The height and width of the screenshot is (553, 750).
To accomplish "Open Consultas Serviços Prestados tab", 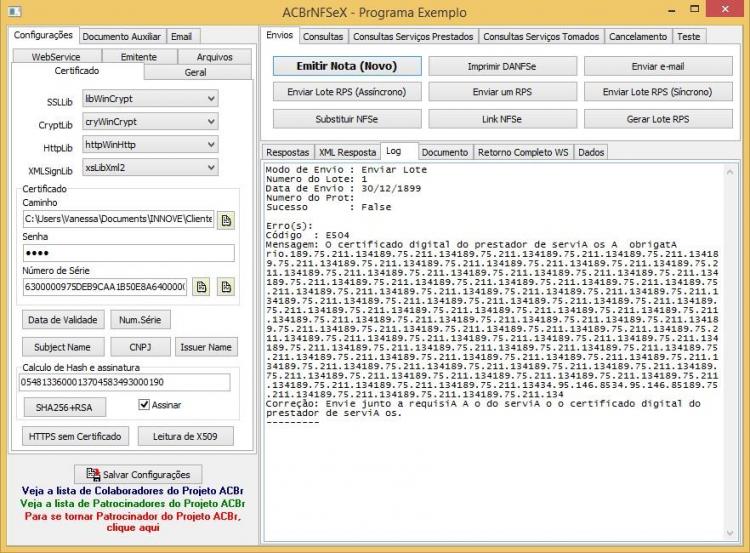I will click(x=413, y=36).
